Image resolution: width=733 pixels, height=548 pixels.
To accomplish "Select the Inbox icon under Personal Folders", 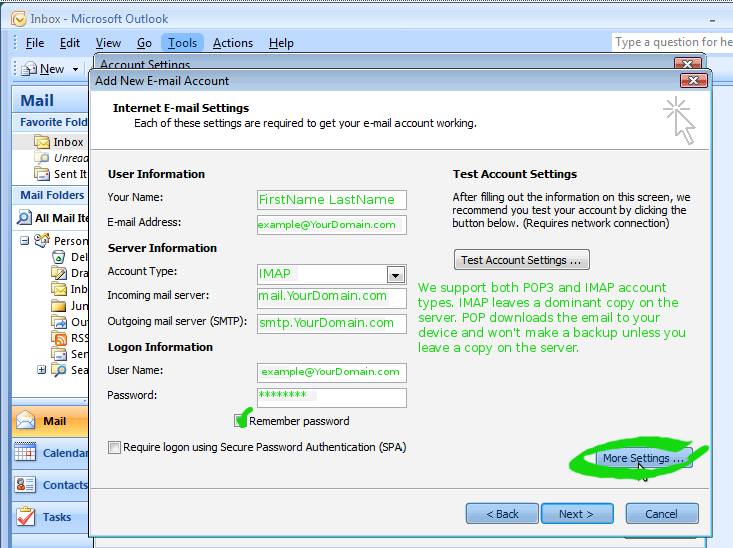I will tap(58, 289).
